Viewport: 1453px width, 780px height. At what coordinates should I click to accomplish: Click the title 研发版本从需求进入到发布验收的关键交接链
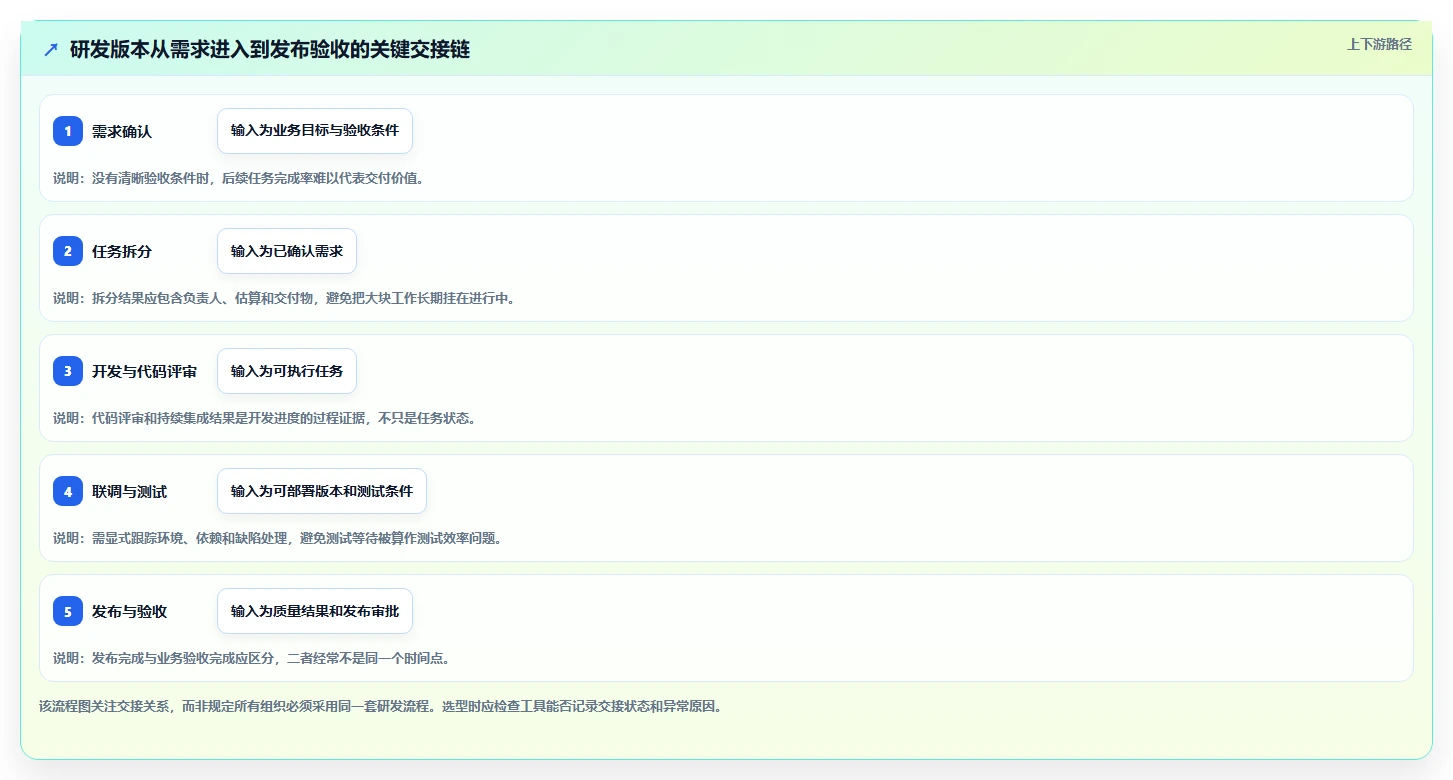pyautogui.click(x=270, y=49)
